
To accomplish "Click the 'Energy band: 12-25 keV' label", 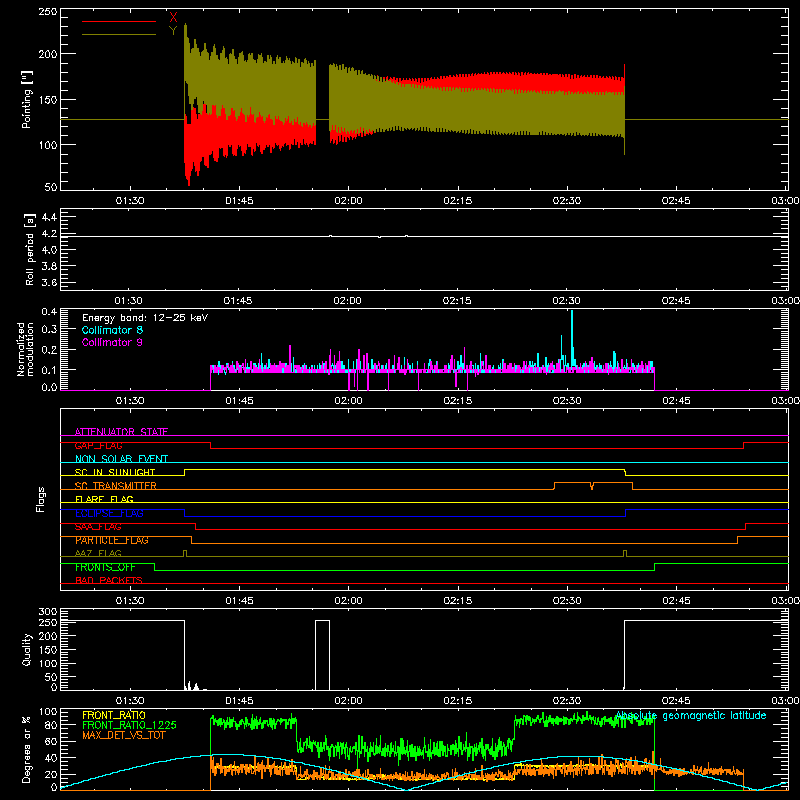I will point(145,318).
